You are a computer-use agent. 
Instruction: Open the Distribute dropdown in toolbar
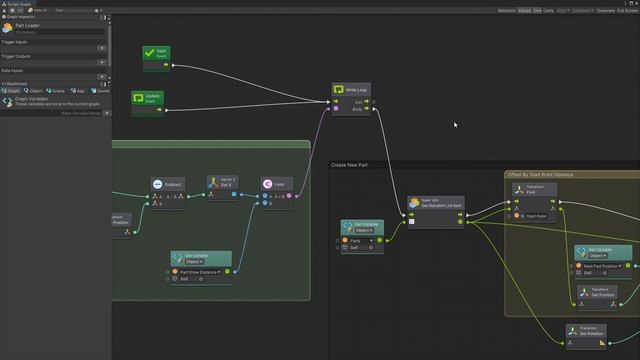click(x=582, y=11)
